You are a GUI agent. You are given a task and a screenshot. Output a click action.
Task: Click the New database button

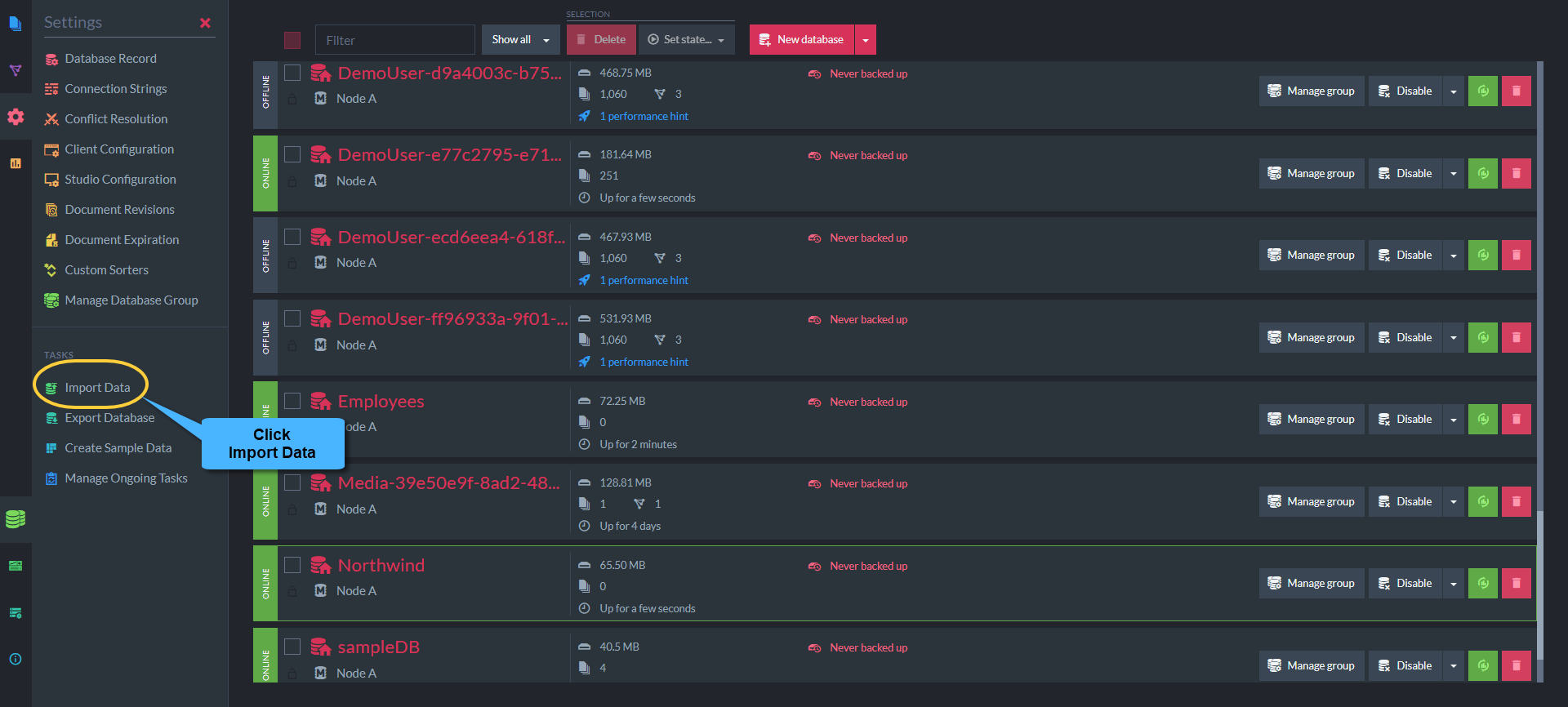(802, 39)
